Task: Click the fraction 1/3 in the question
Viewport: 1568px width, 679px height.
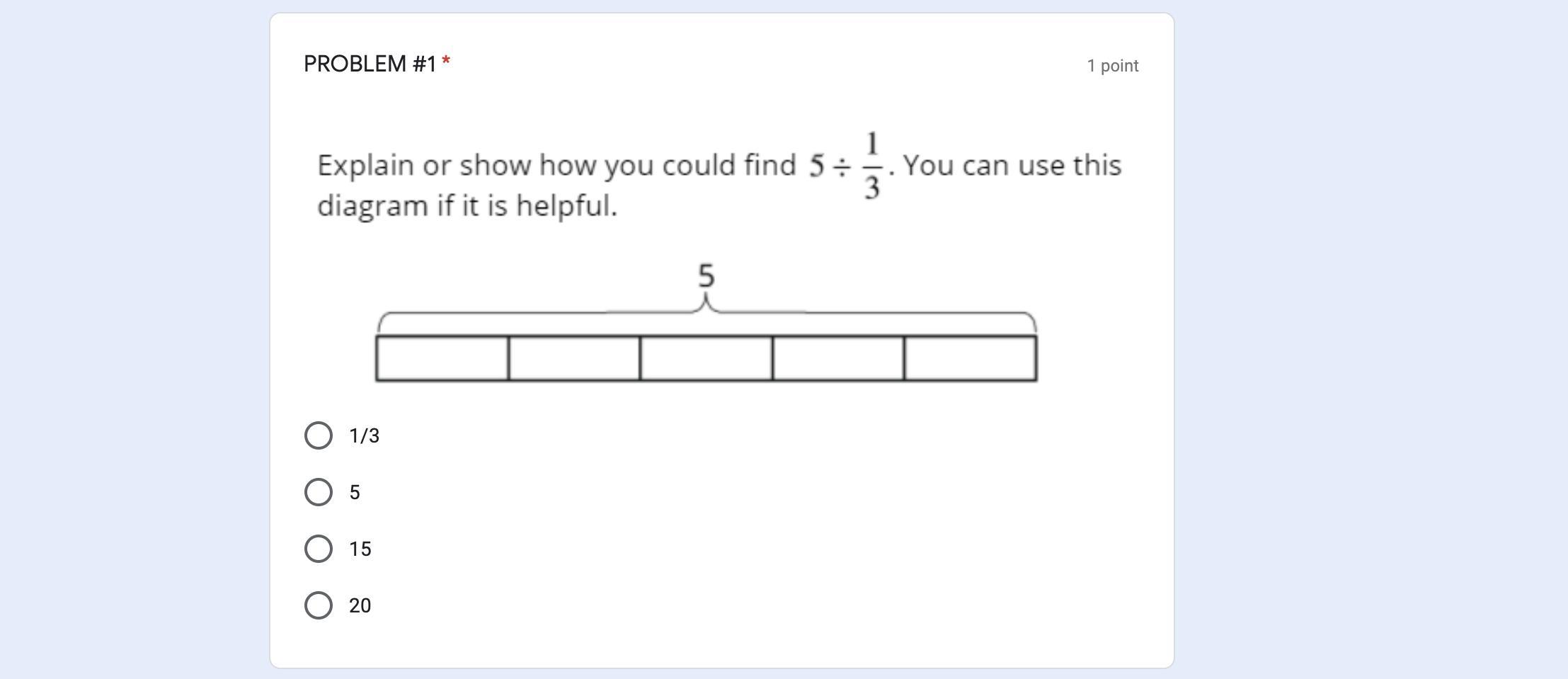Action: click(x=871, y=165)
